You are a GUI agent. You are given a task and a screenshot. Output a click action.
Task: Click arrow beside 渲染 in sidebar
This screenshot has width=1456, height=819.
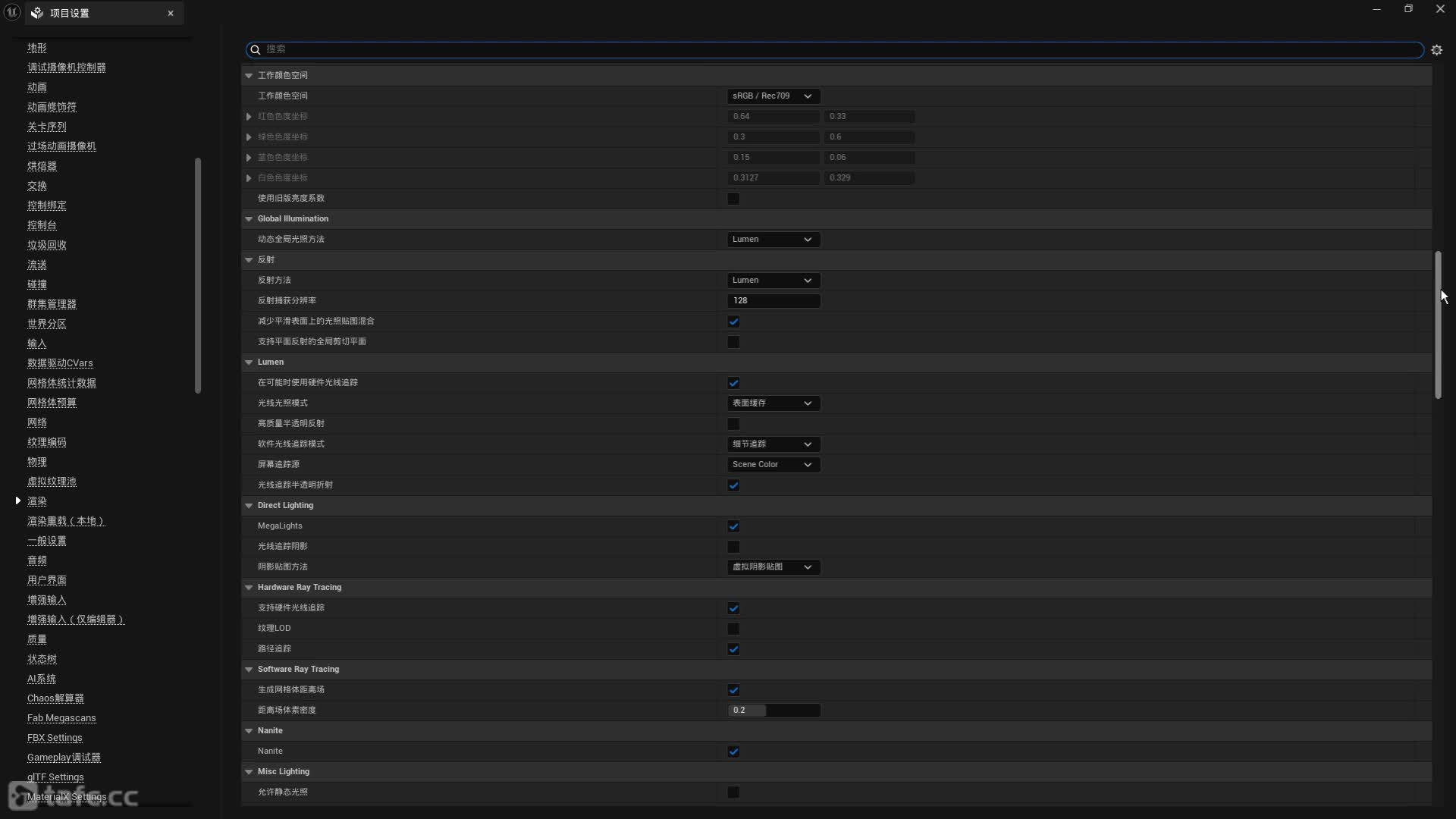click(18, 500)
